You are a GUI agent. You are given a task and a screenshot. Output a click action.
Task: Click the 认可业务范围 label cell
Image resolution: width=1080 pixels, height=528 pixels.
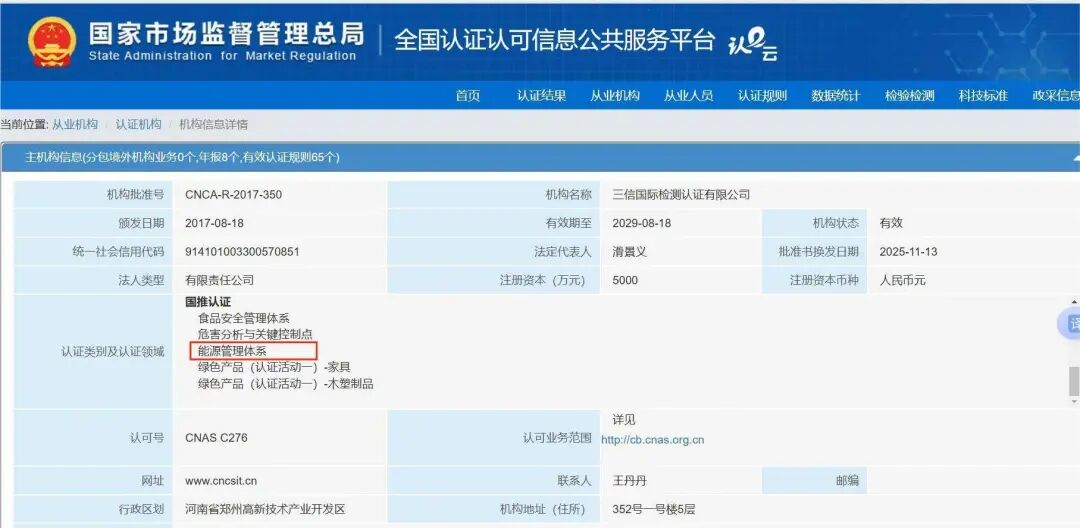coord(493,437)
